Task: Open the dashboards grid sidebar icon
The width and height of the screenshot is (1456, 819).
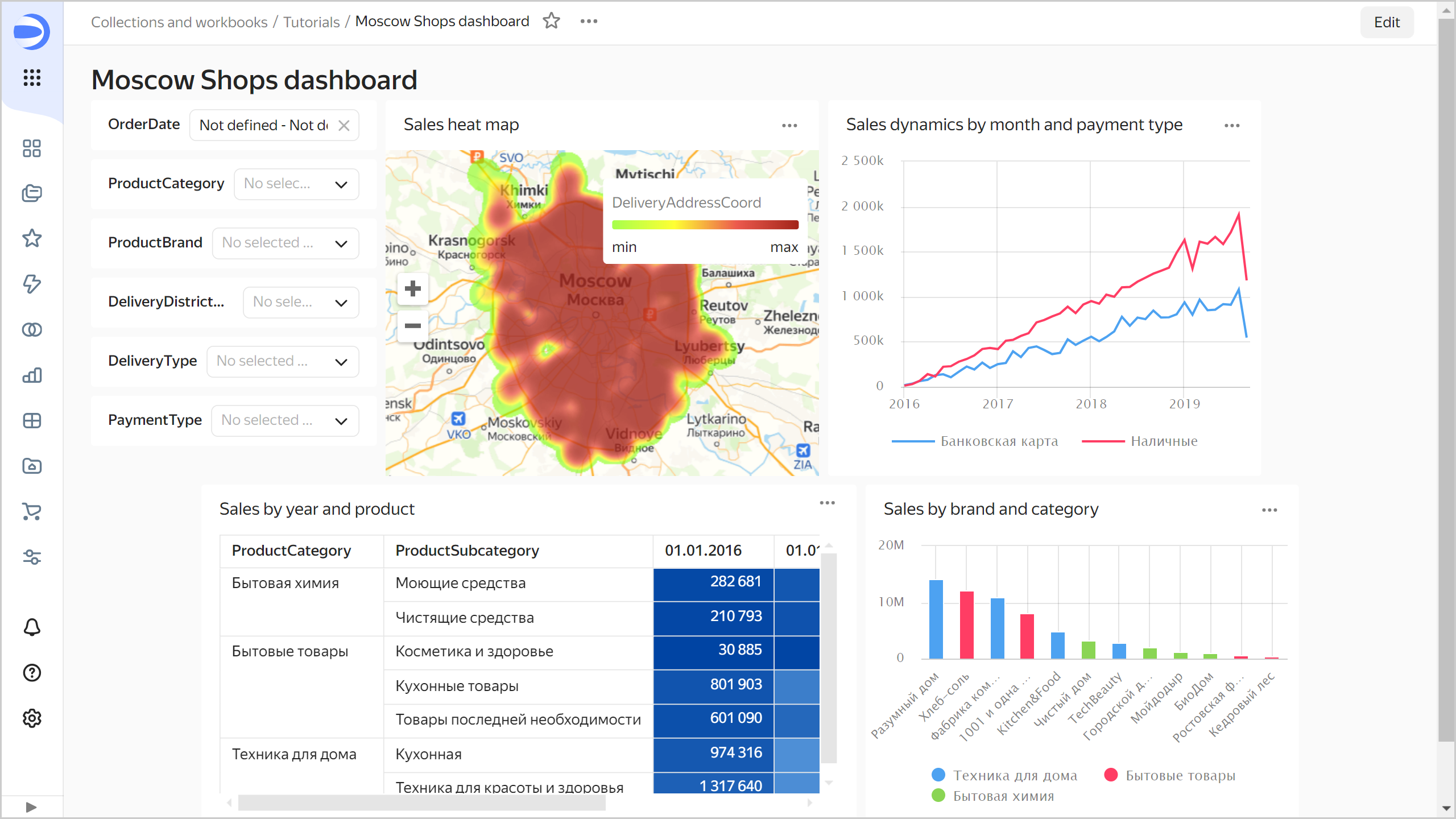Action: pyautogui.click(x=32, y=421)
